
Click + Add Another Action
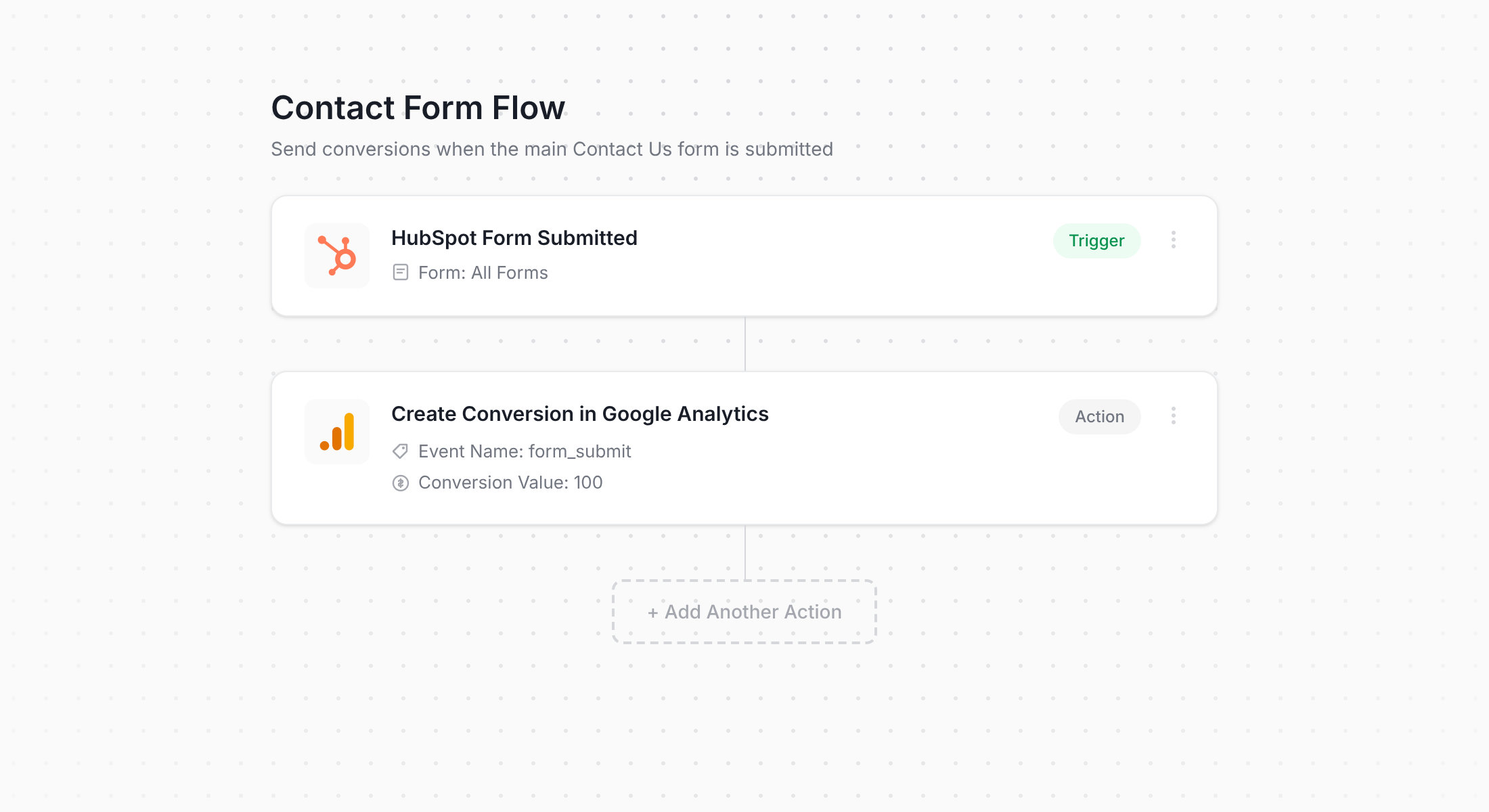click(x=744, y=611)
